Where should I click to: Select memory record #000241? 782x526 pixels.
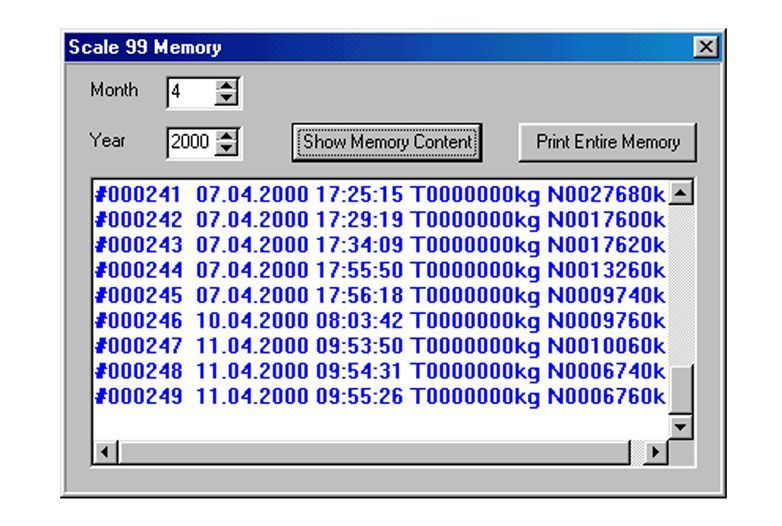coord(380,193)
